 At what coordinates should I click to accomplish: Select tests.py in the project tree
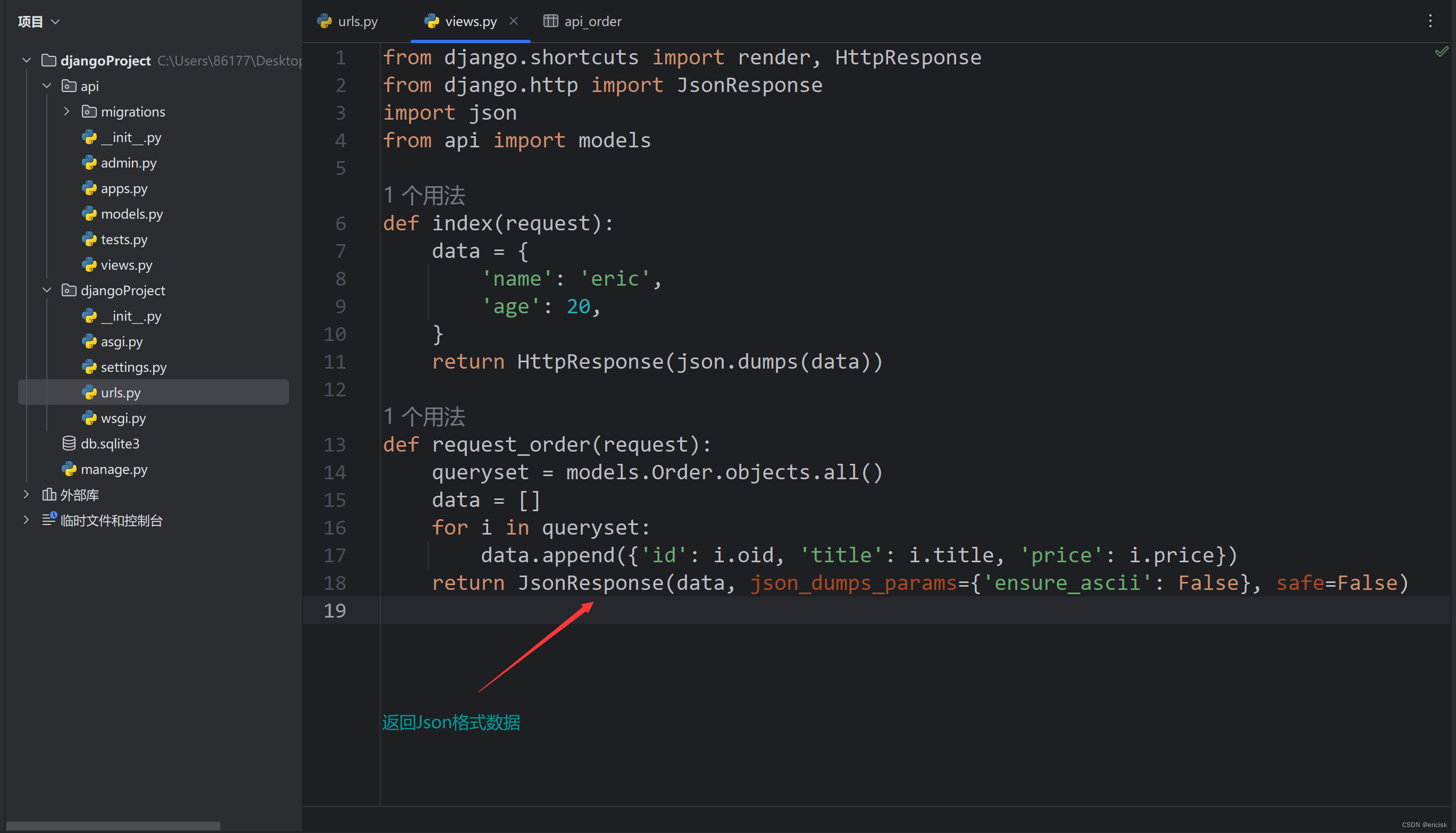123,239
